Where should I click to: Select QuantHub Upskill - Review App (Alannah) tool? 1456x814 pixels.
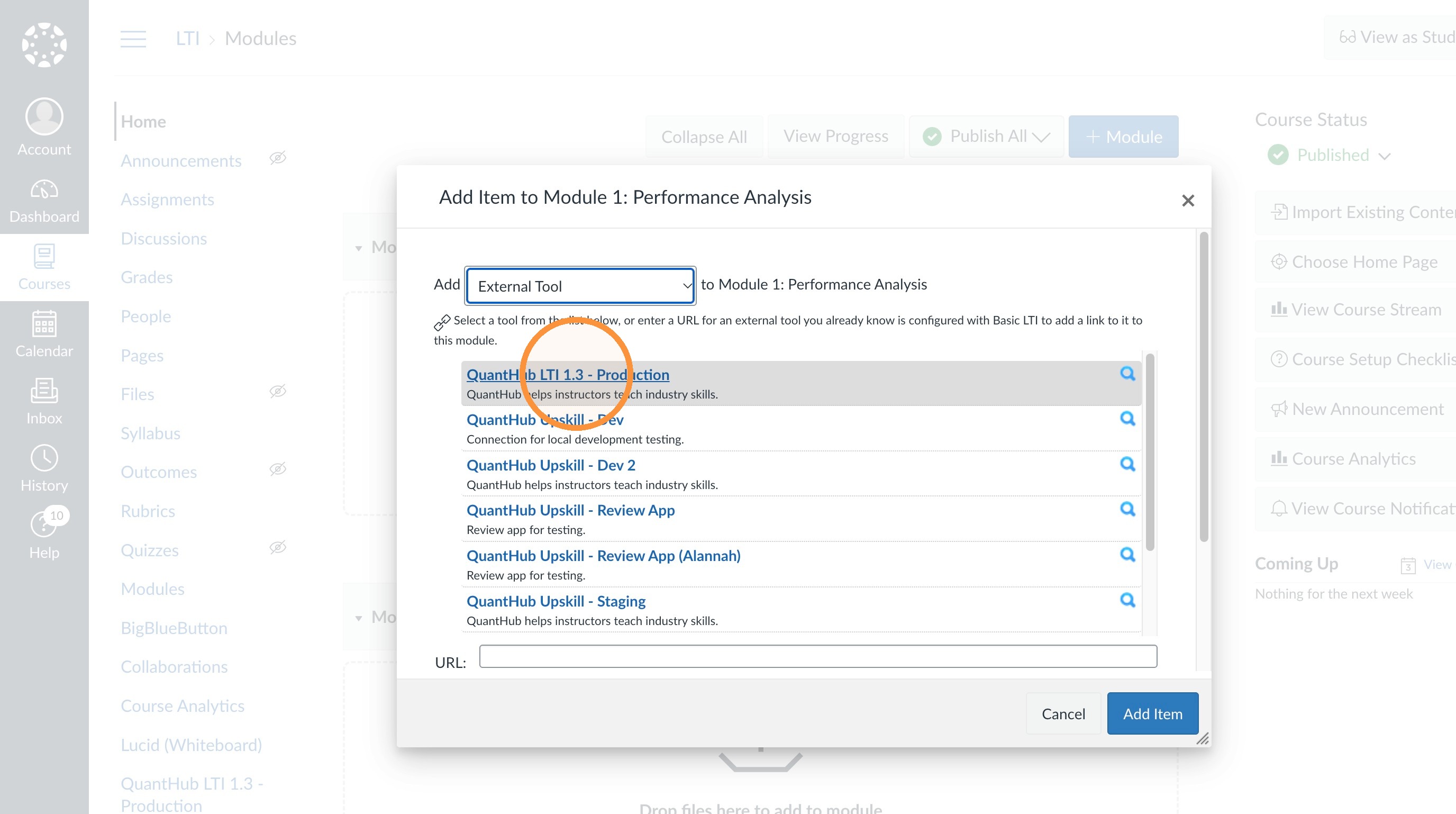click(x=603, y=556)
